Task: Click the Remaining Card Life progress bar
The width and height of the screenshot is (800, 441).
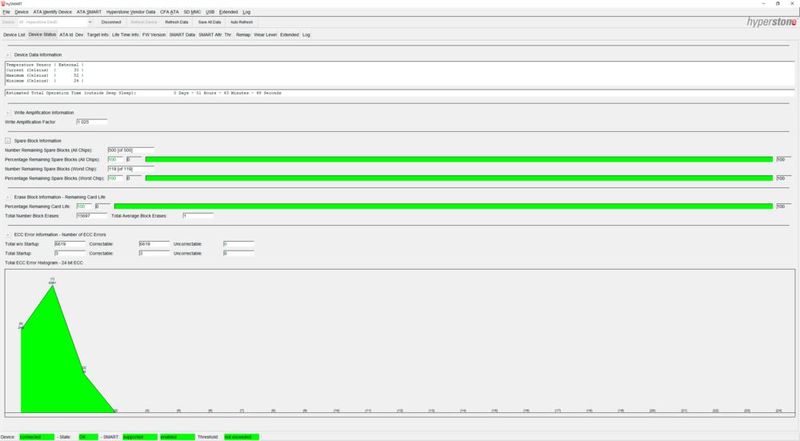Action: pos(443,206)
